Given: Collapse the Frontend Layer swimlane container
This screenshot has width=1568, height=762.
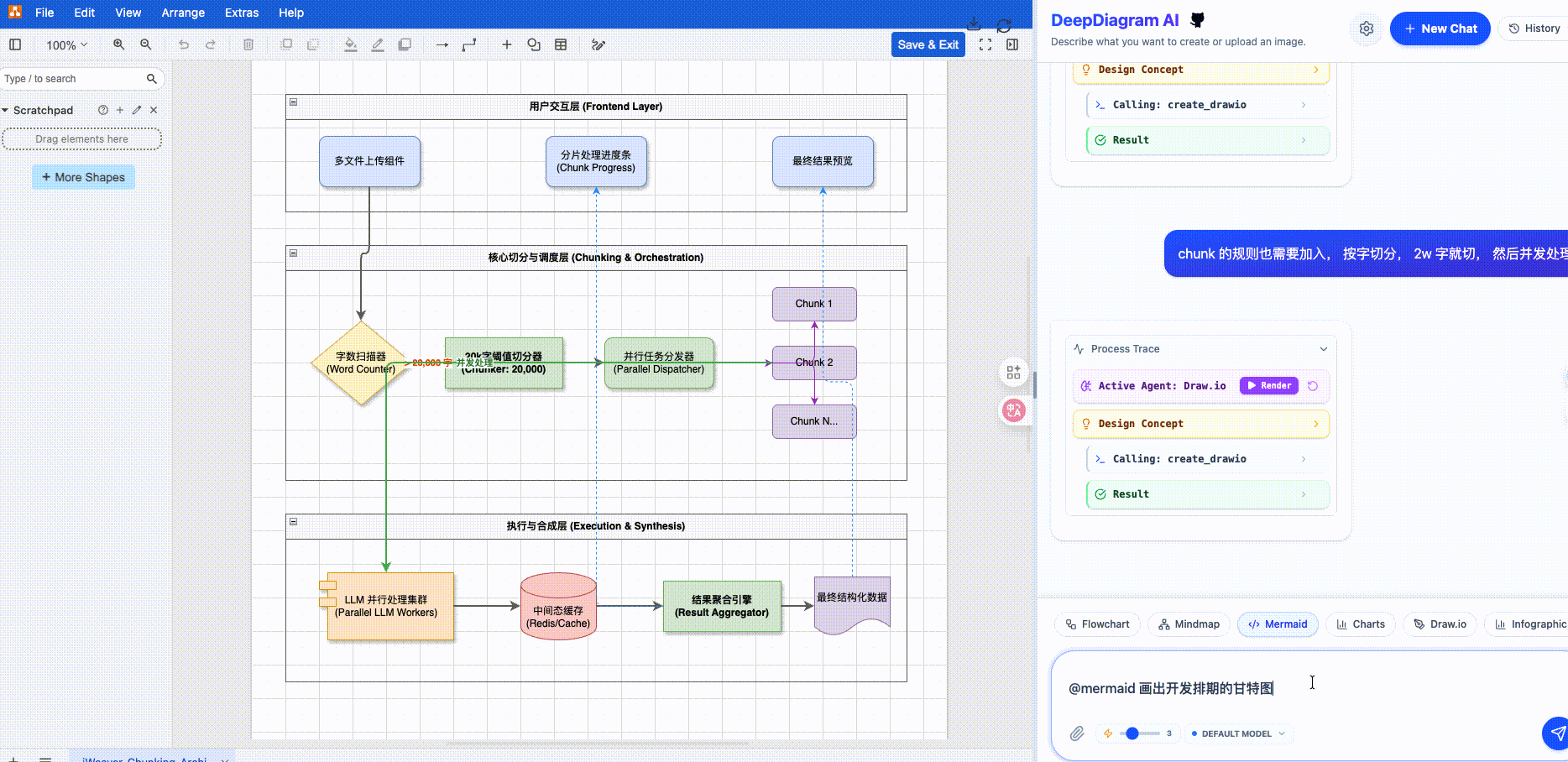Looking at the screenshot, I should pyautogui.click(x=293, y=102).
